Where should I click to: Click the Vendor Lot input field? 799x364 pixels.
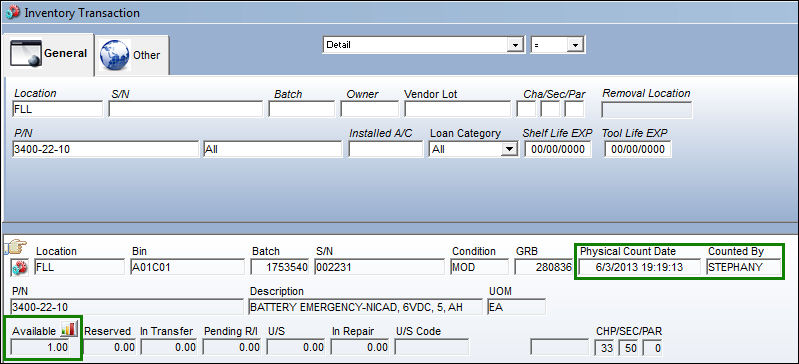pos(457,109)
